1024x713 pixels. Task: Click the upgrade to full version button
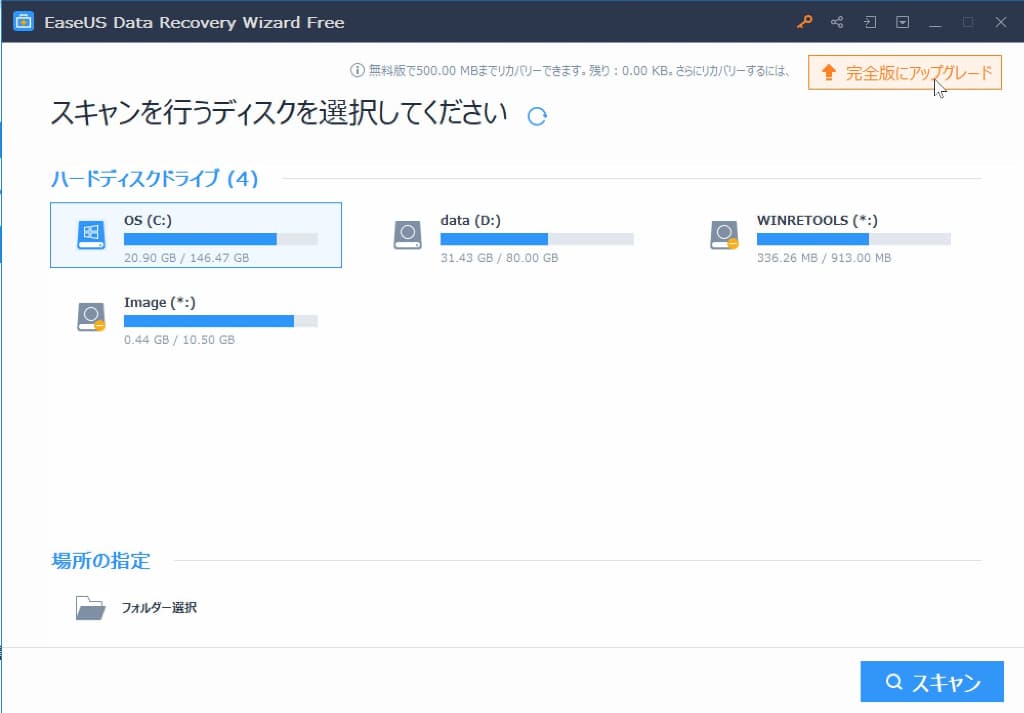904,72
